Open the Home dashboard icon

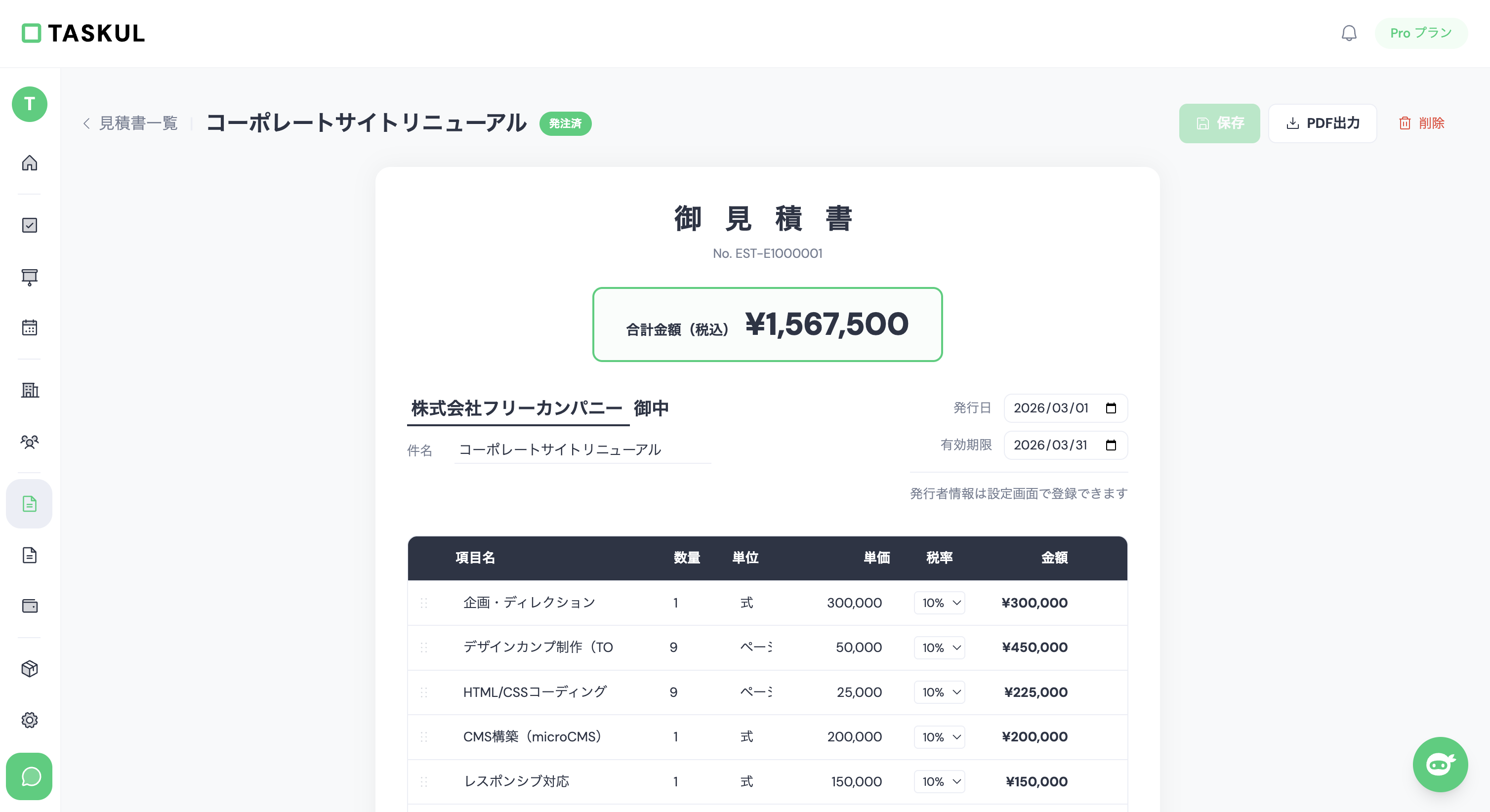29,163
